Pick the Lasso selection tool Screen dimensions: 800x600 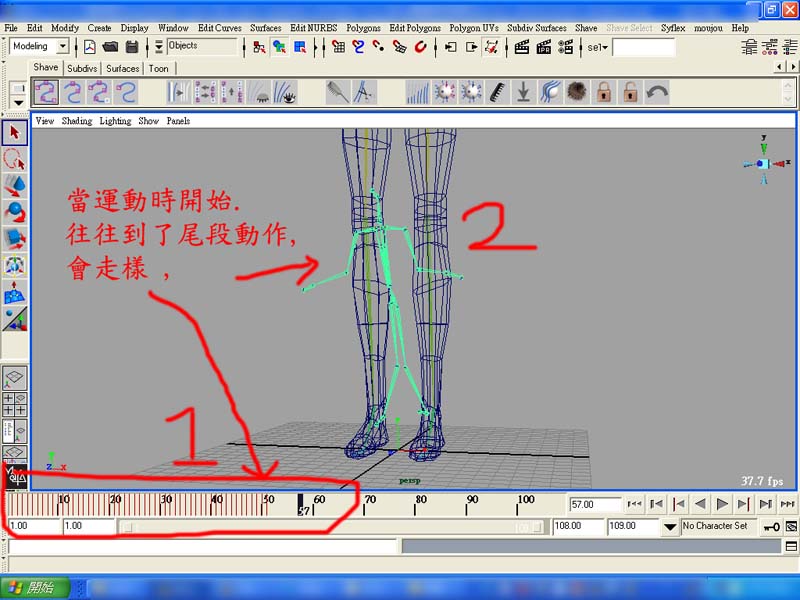pos(14,159)
